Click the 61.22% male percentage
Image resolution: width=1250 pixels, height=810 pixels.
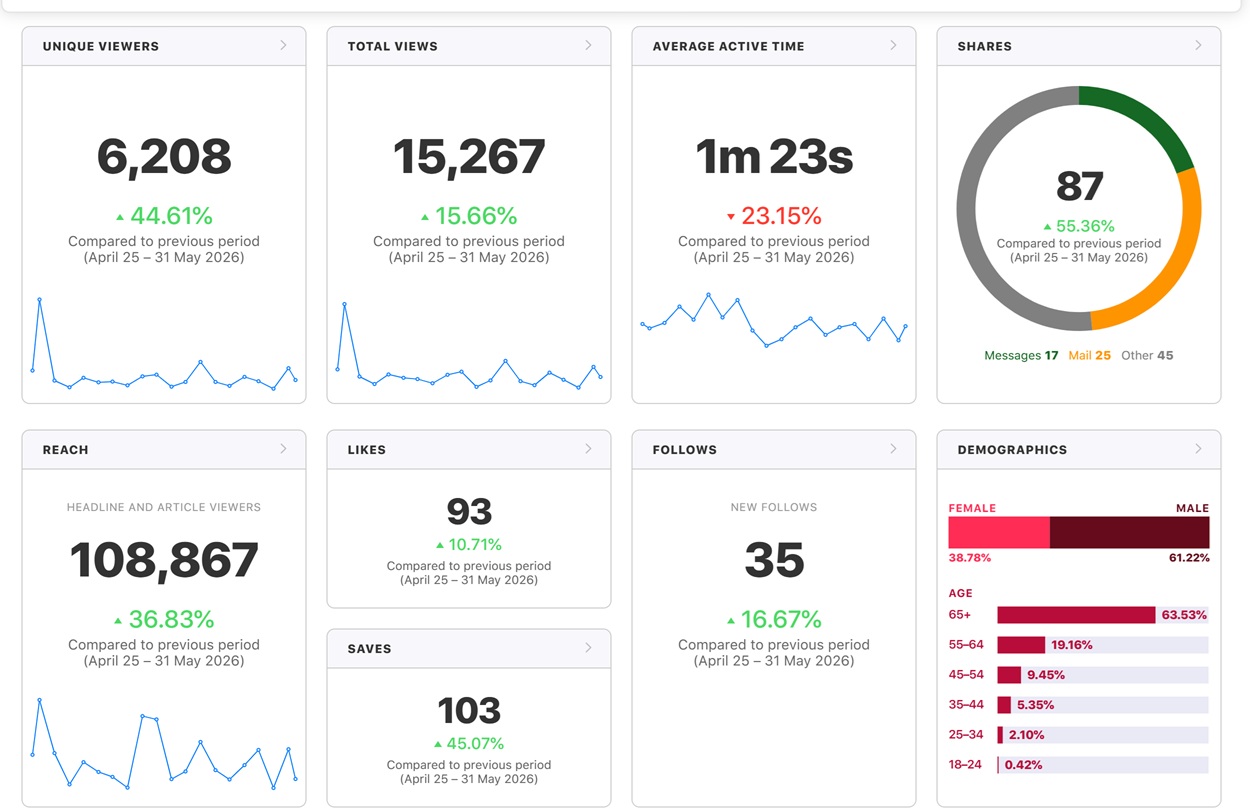(1188, 558)
